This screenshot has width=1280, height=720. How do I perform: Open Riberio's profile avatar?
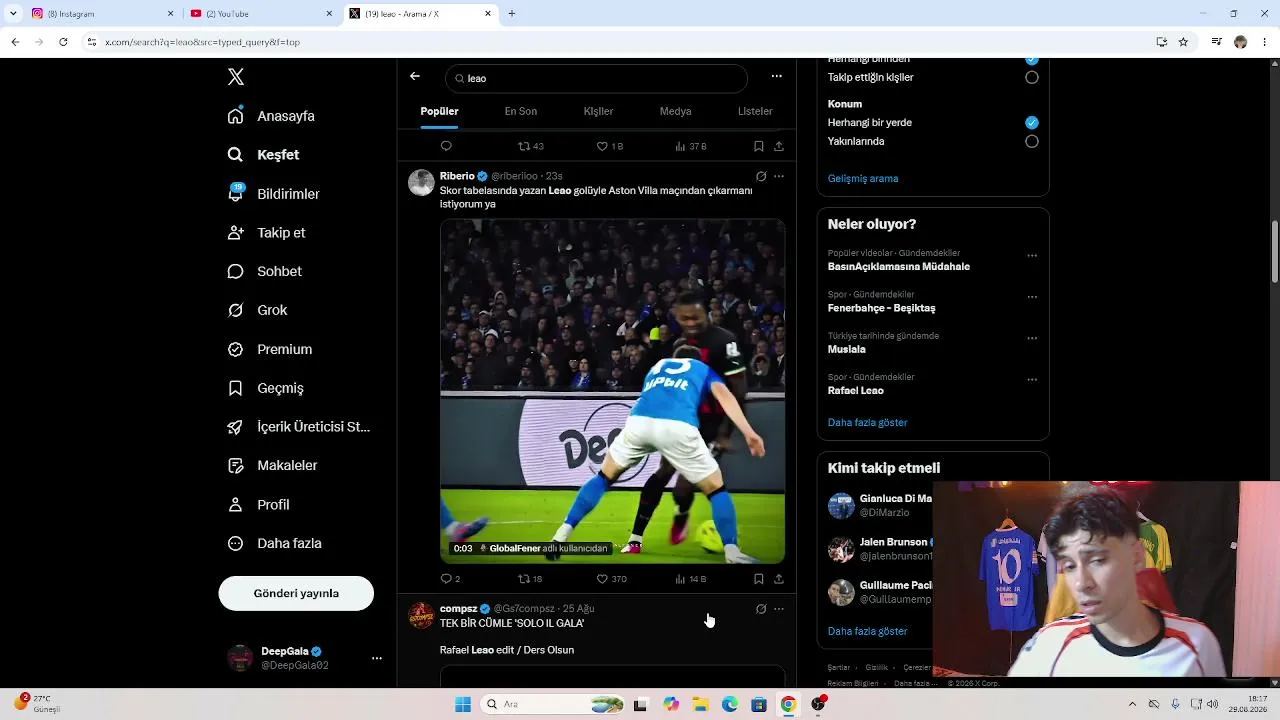pos(421,183)
